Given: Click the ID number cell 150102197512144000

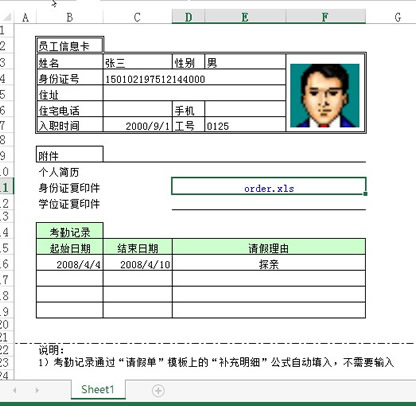Looking at the screenshot, I should coord(194,79).
